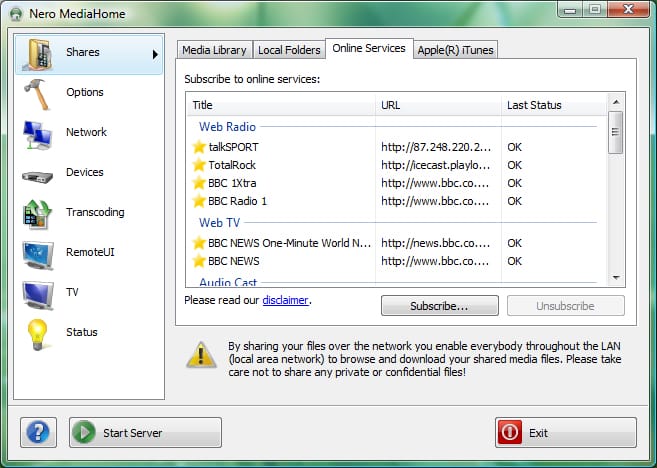The width and height of the screenshot is (657, 468).
Task: Select the BBC 1Xtra row title
Action: pos(232,183)
